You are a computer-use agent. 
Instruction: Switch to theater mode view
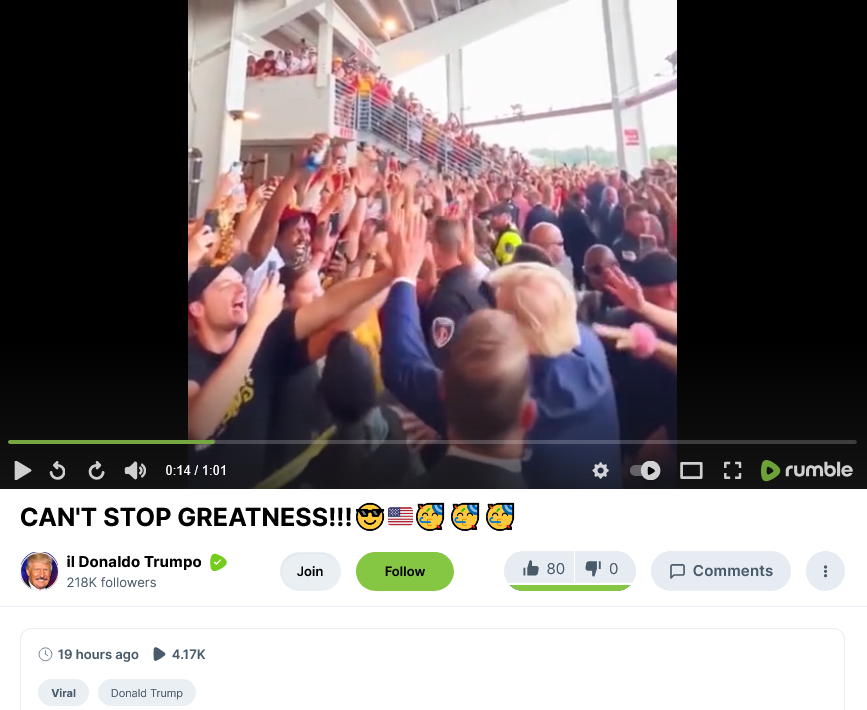pyautogui.click(x=691, y=471)
